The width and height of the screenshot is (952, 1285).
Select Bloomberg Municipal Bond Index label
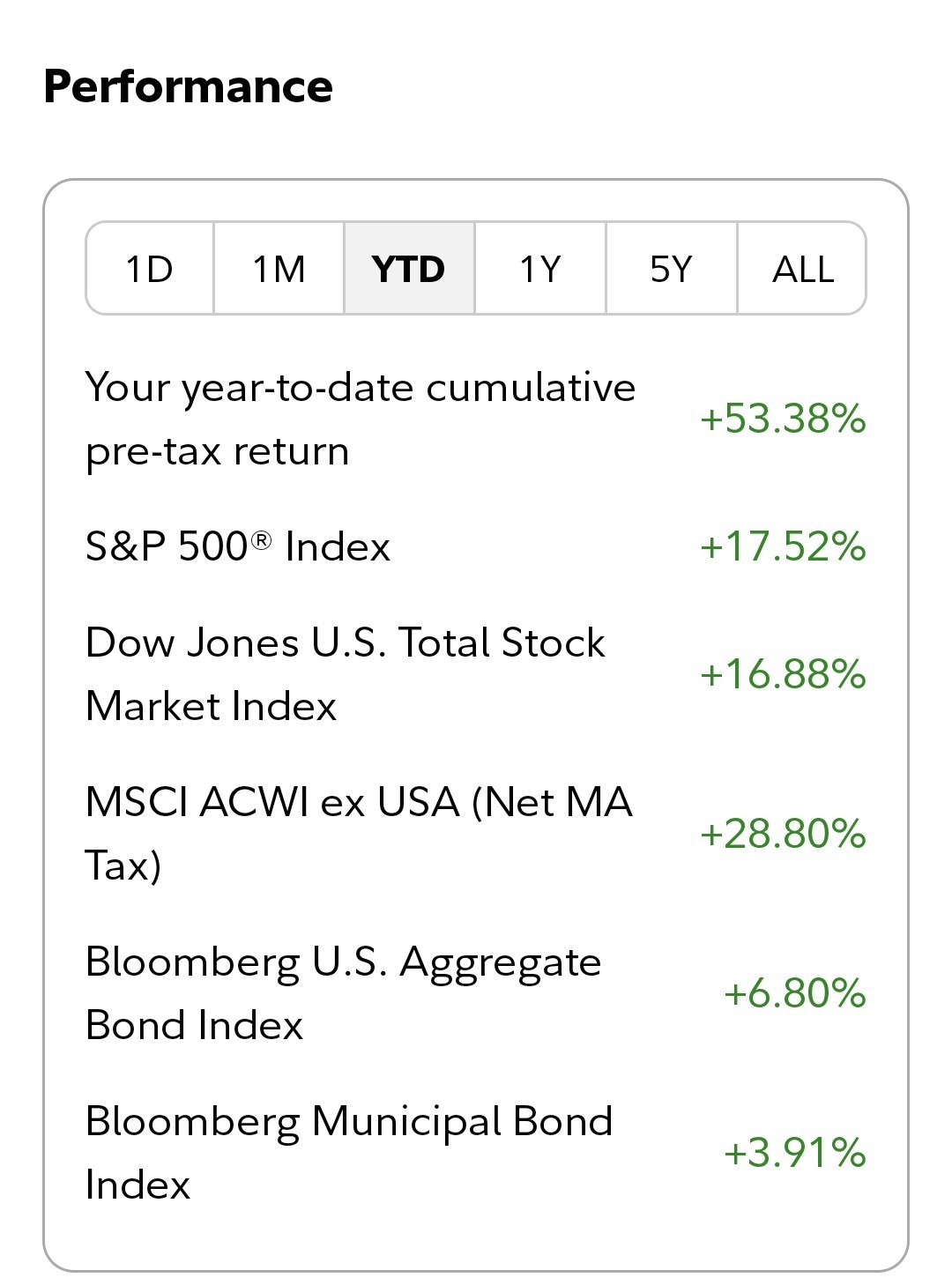pos(348,1152)
